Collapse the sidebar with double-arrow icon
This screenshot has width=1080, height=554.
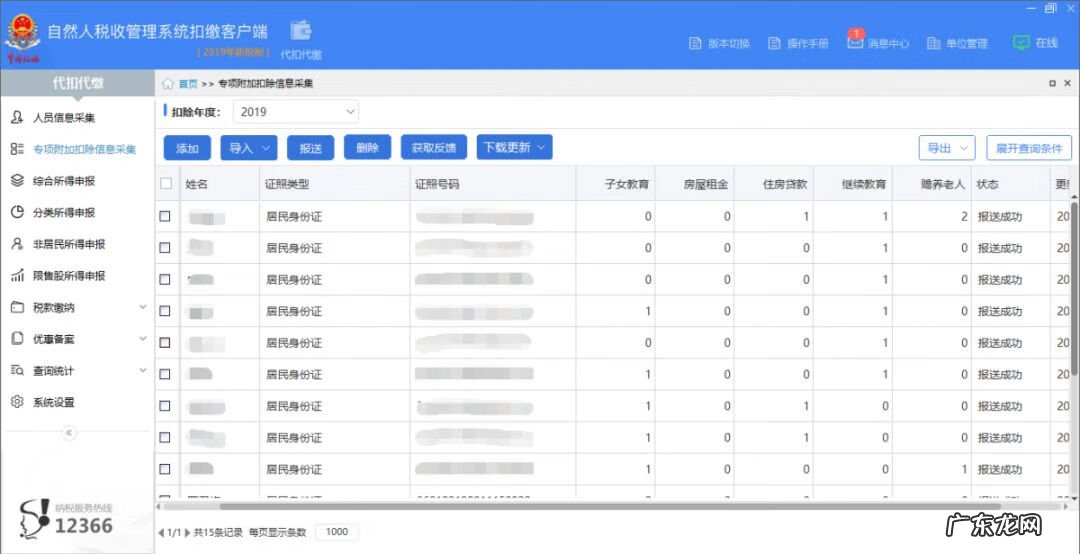69,433
